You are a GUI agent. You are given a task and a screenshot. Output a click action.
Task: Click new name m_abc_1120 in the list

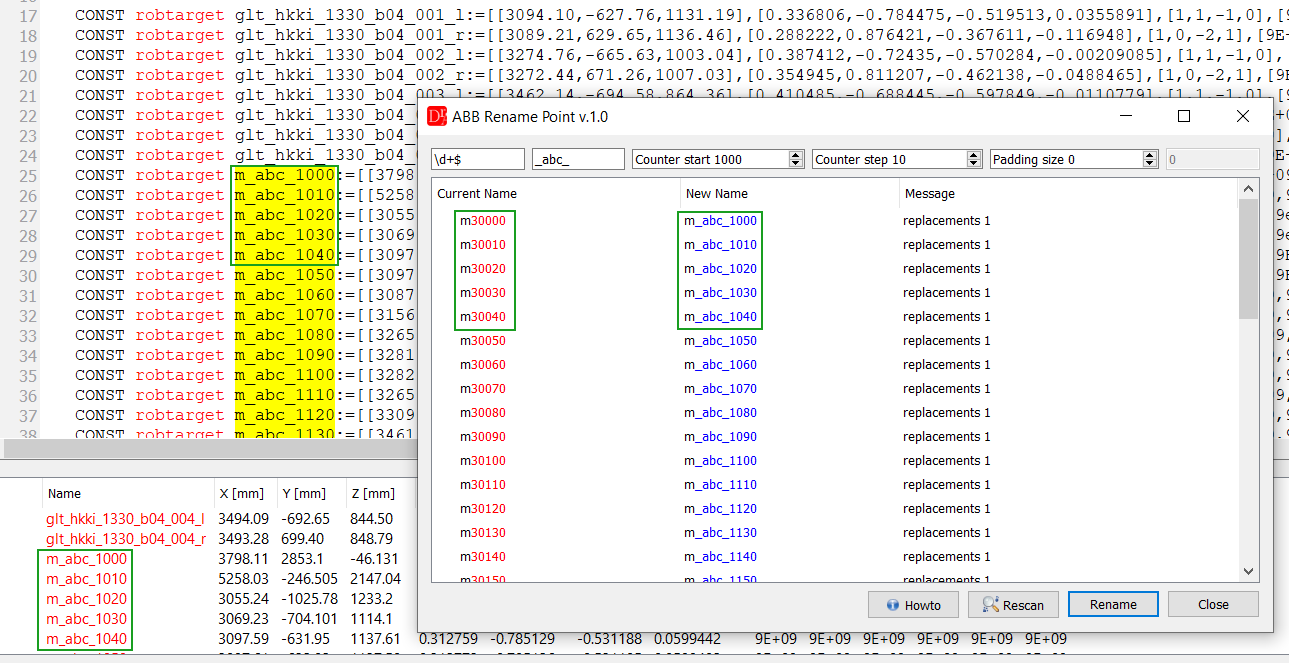[x=720, y=509]
